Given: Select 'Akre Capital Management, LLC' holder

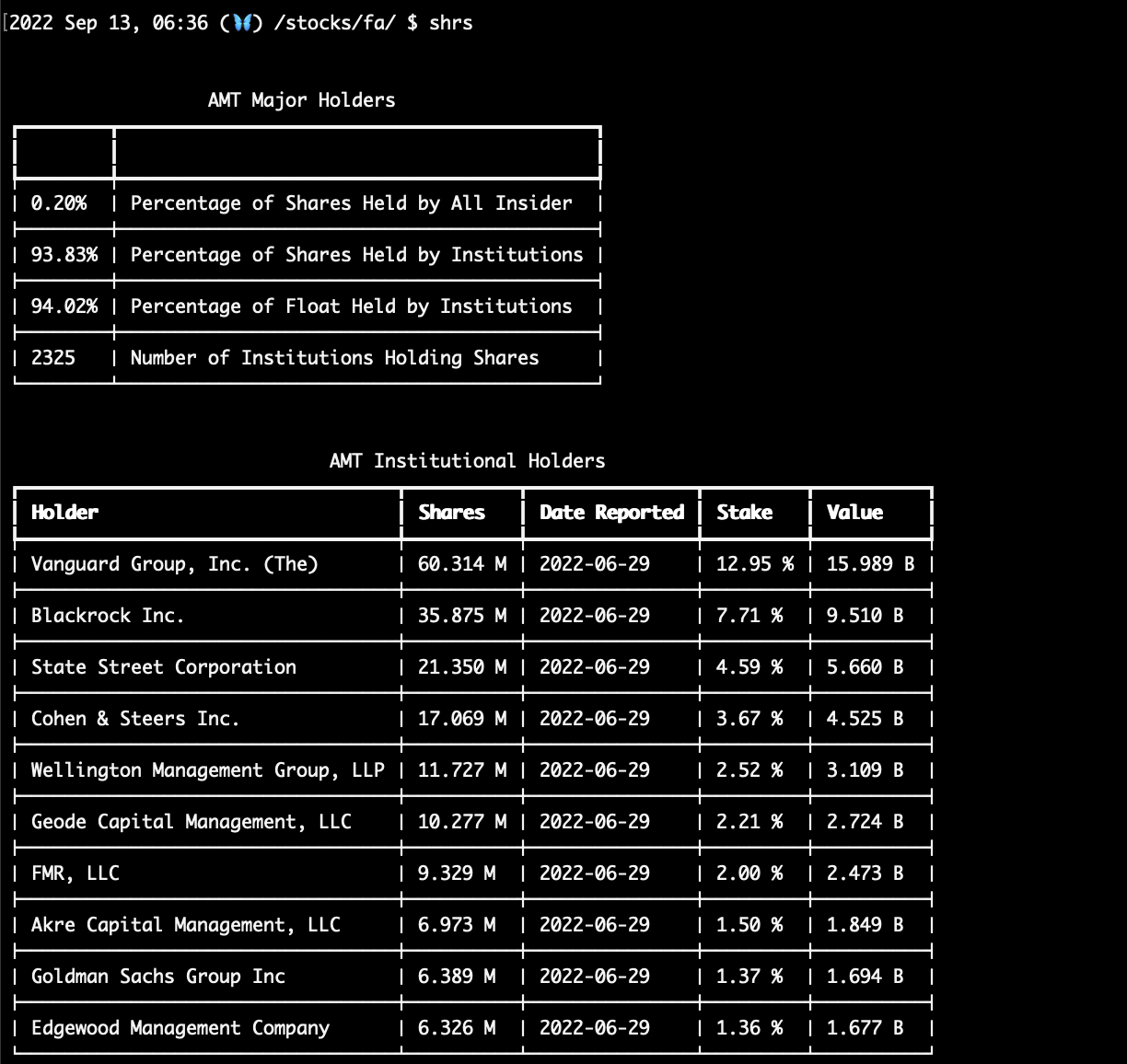Looking at the screenshot, I should pyautogui.click(x=186, y=925).
